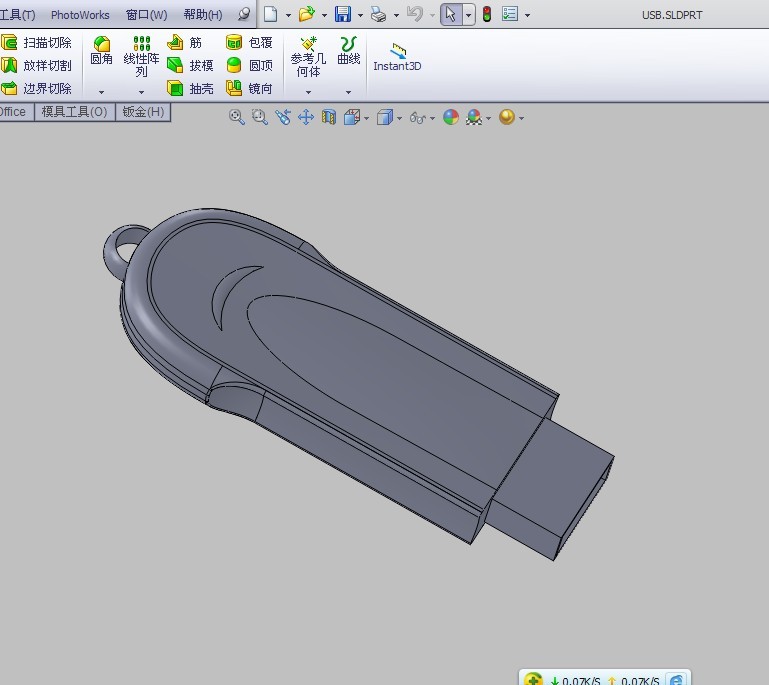Click the Undo arrow icon
The height and width of the screenshot is (685, 769).
pos(415,14)
